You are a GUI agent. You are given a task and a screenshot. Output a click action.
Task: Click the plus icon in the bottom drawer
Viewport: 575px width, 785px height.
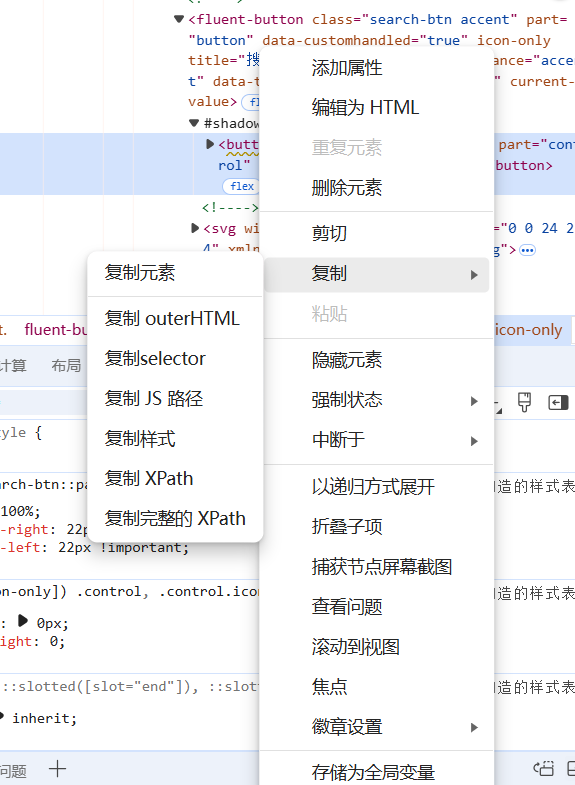click(57, 768)
